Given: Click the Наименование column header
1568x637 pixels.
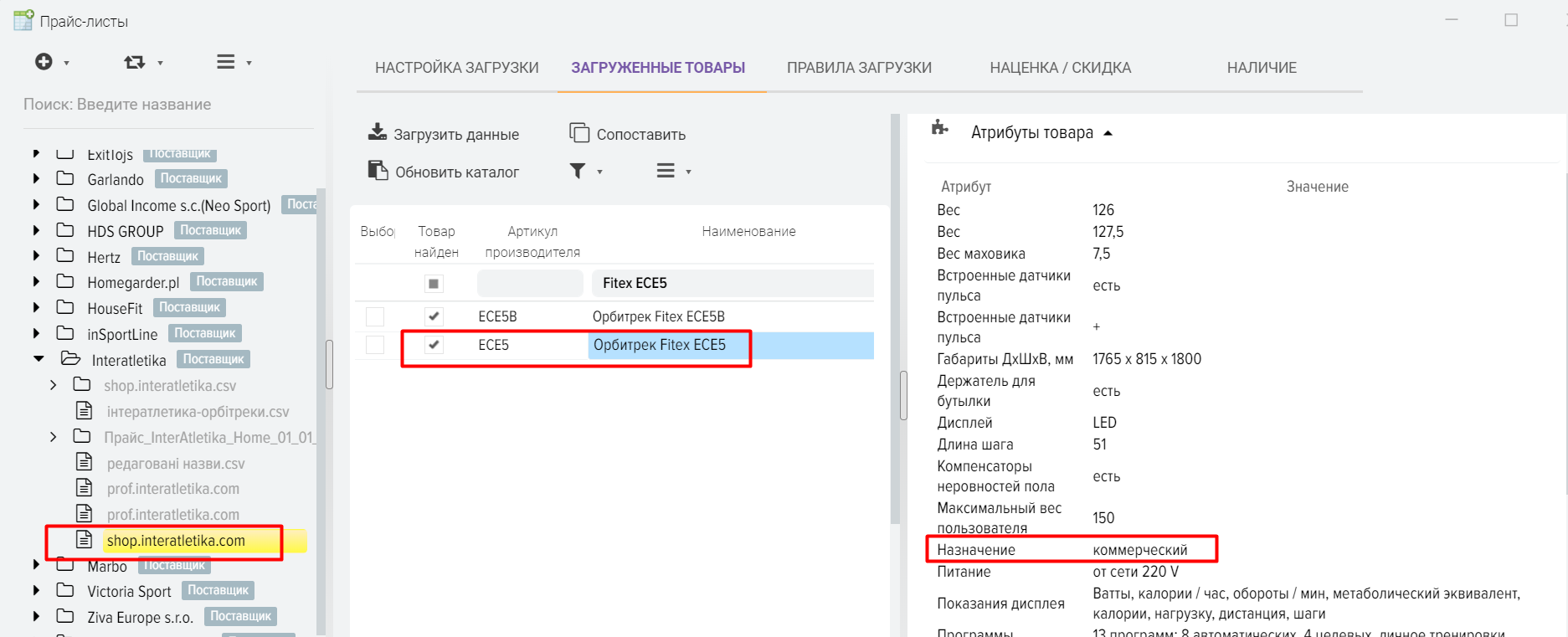Looking at the screenshot, I should (748, 231).
